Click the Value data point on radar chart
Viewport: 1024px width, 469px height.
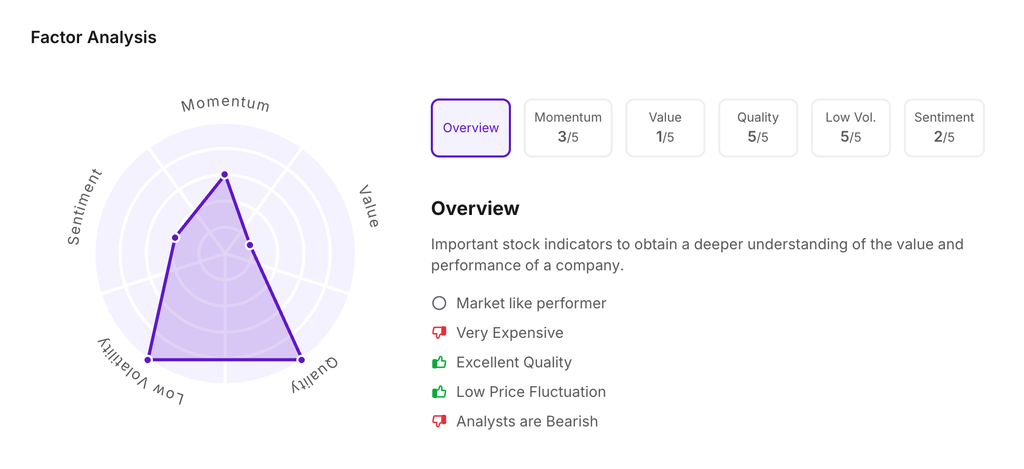(x=250, y=245)
